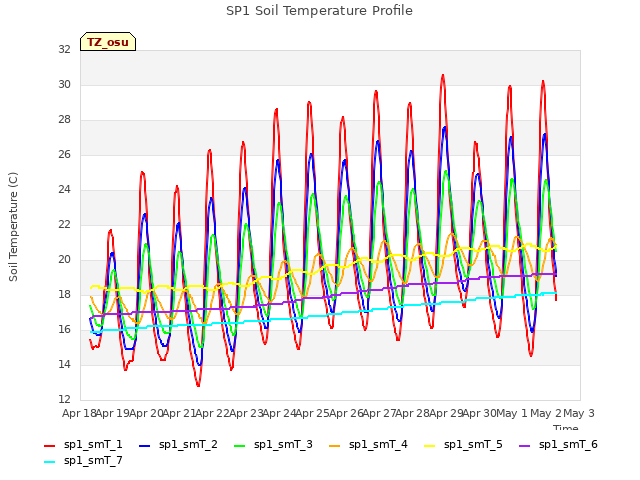Click the cyan sp1_smT_7 legend swatch
The width and height of the screenshot is (640, 480).
(x=49, y=462)
